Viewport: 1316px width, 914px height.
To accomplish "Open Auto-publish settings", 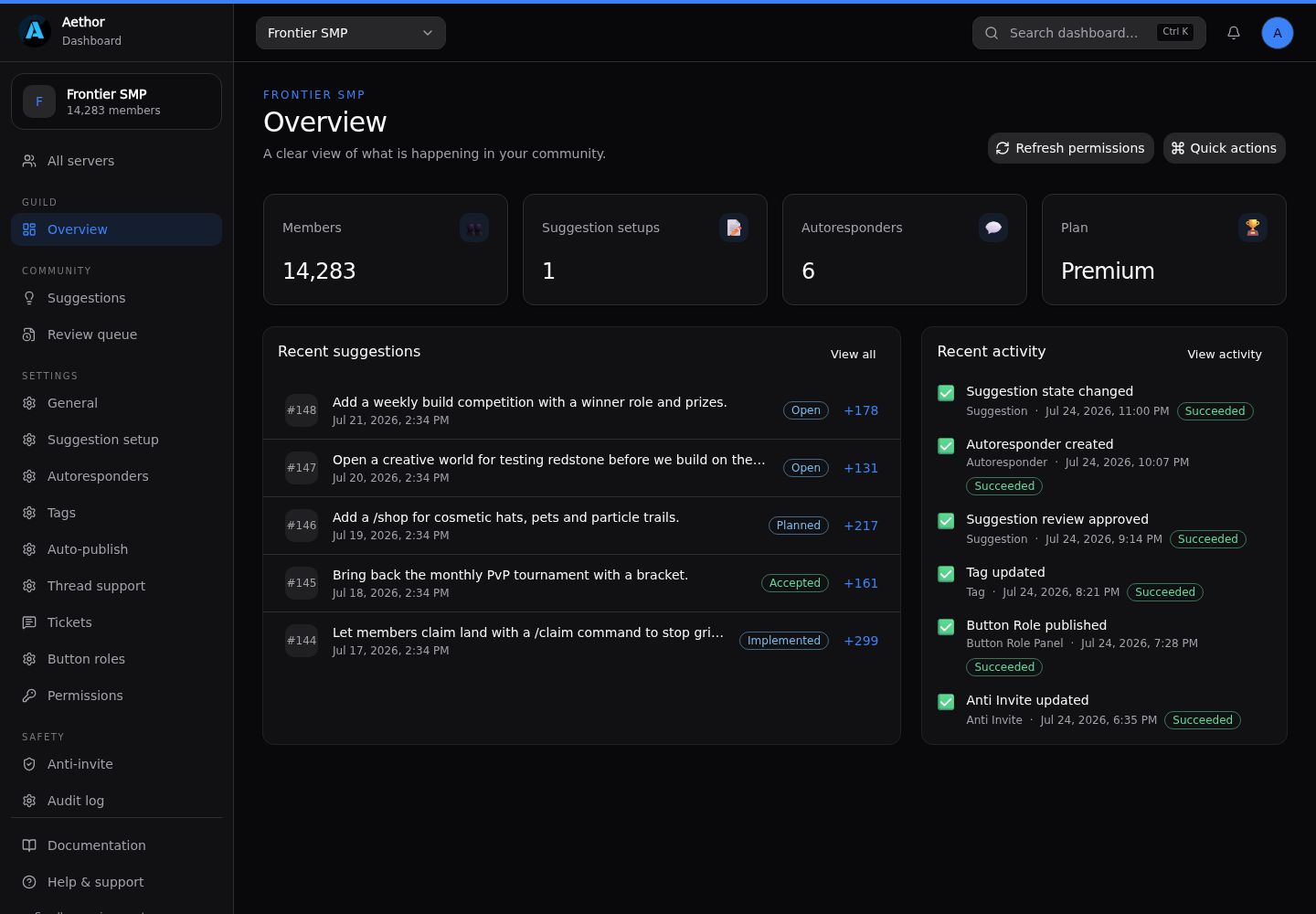I will pyautogui.click(x=116, y=549).
